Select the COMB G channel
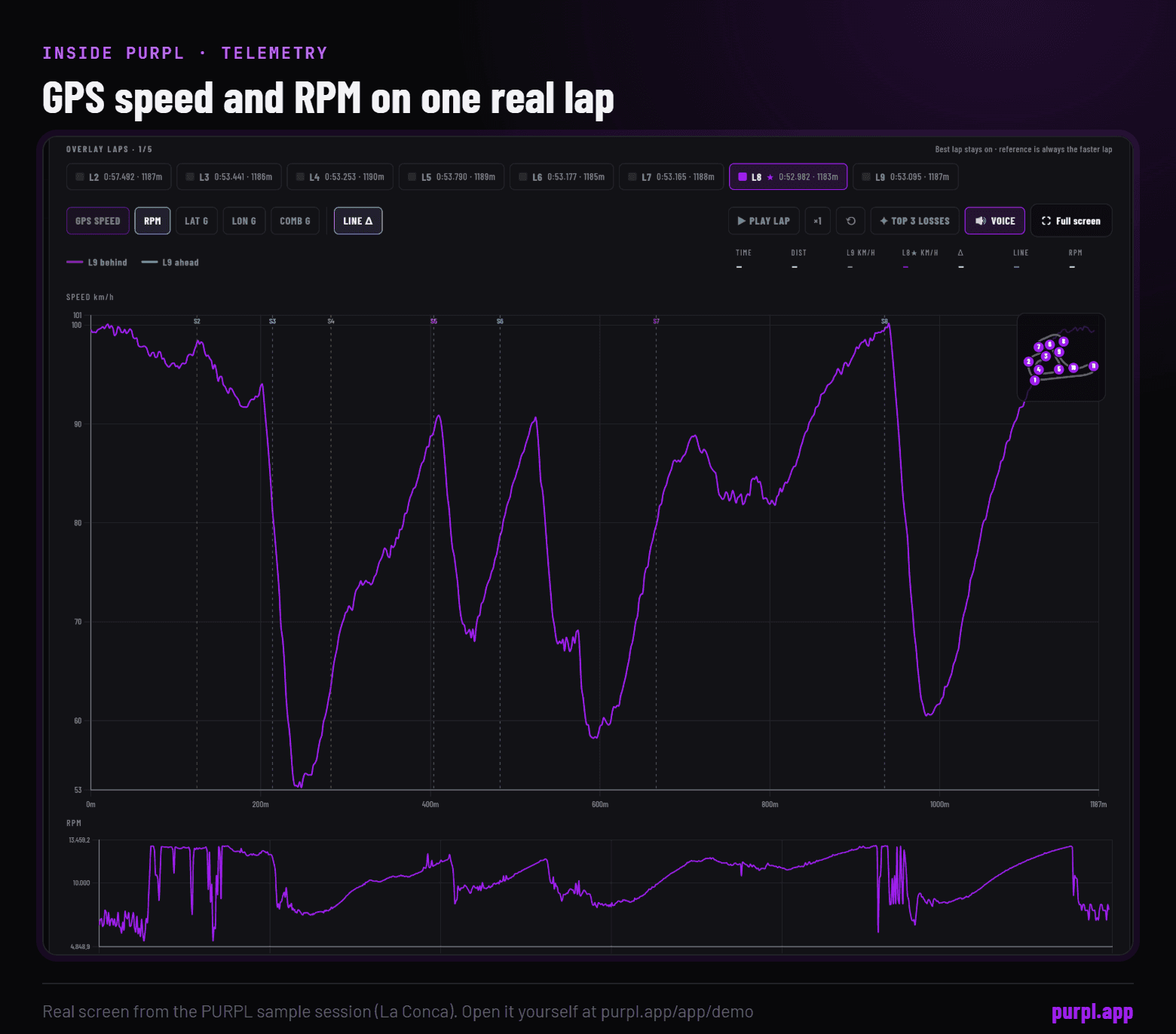1176x1034 pixels. tap(295, 221)
